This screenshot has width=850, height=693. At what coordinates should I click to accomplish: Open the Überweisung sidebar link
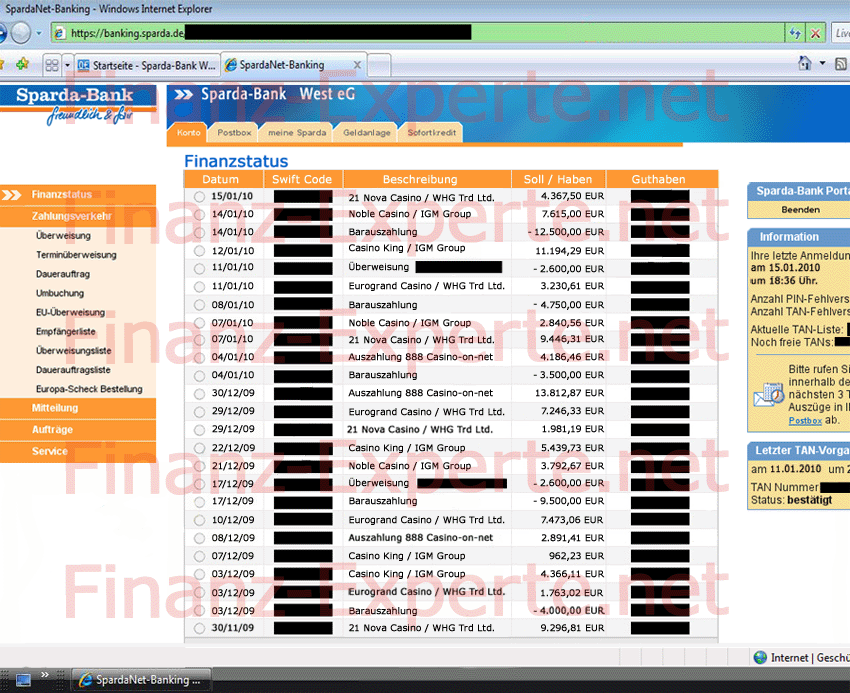pyautogui.click(x=63, y=236)
